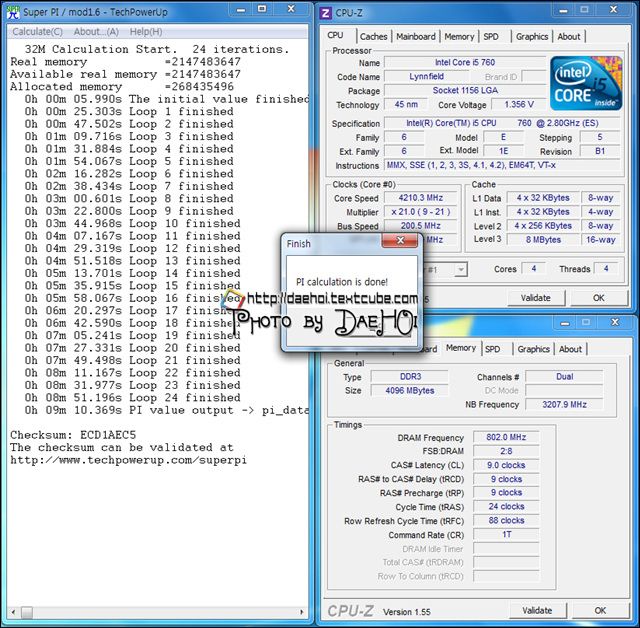
Task: Click 'Checksum: ECD1AEC5' line in Super PI
Action: point(73,435)
